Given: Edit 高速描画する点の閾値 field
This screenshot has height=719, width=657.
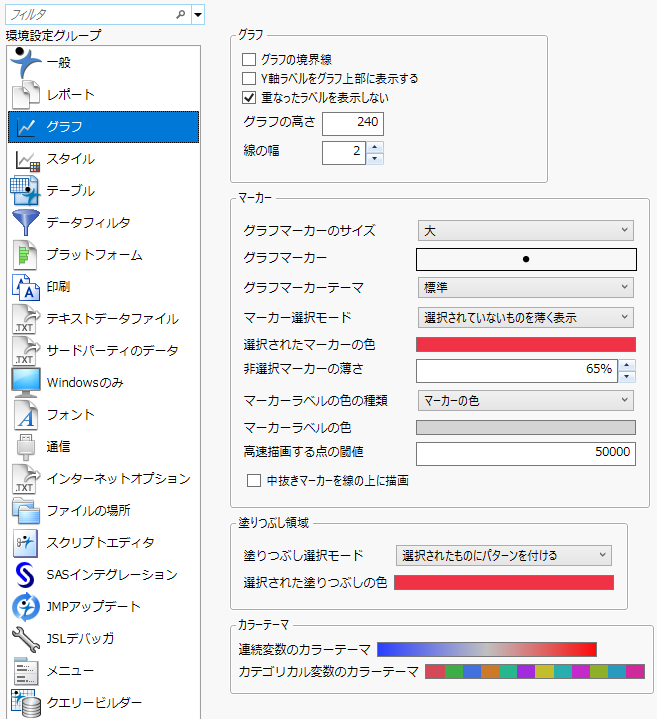Looking at the screenshot, I should [526, 454].
